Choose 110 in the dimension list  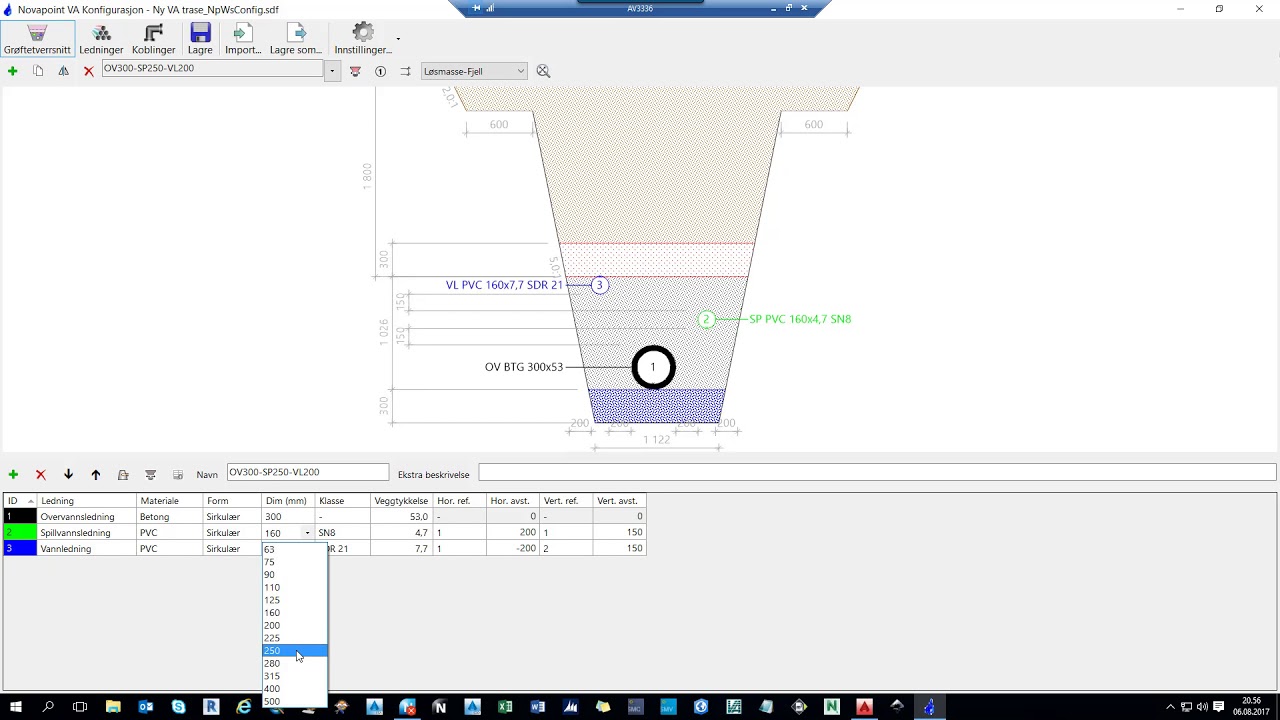click(294, 588)
